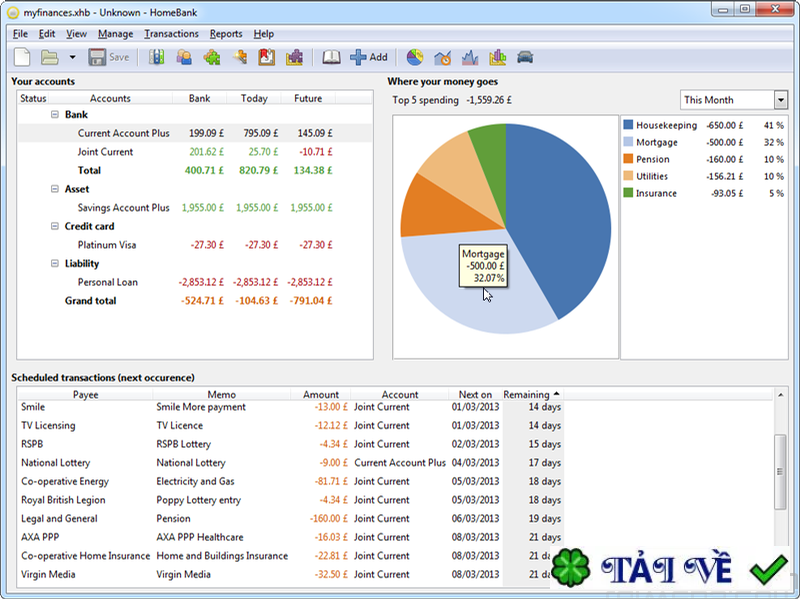Open the Categories green puzzle icon
This screenshot has width=800, height=599.
[211, 57]
